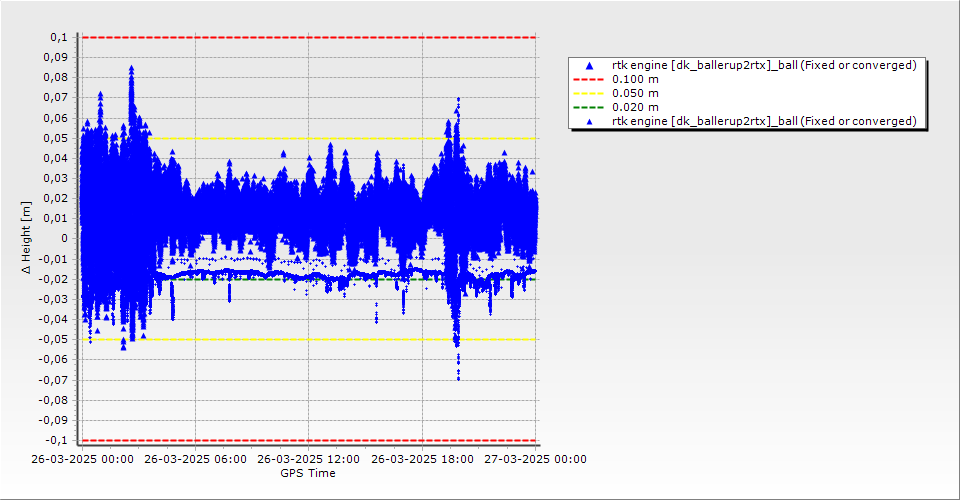Click the '0.020 m' legend label
The width and height of the screenshot is (960, 500).
click(636, 108)
